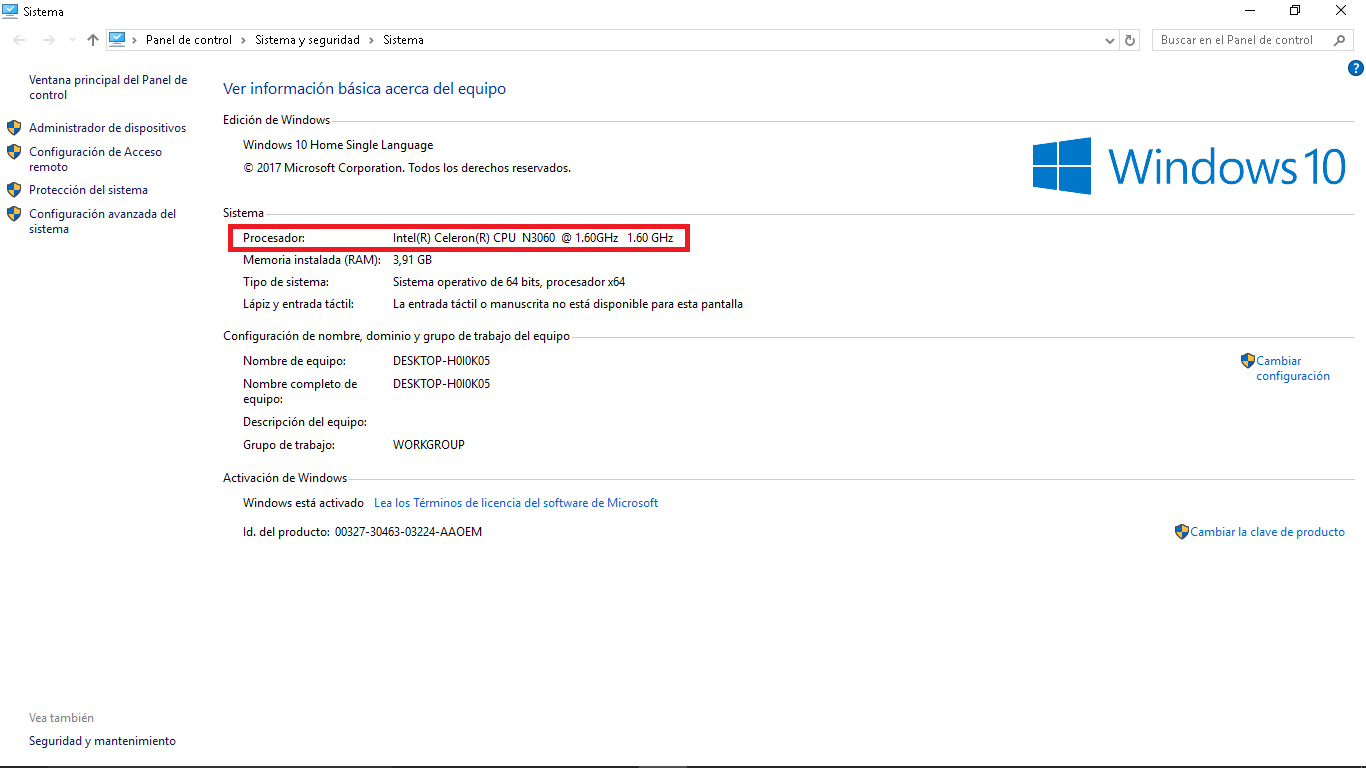Viewport: 1366px width, 768px height.
Task: Click the Grupo de trabajo label
Action: pyautogui.click(x=289, y=445)
